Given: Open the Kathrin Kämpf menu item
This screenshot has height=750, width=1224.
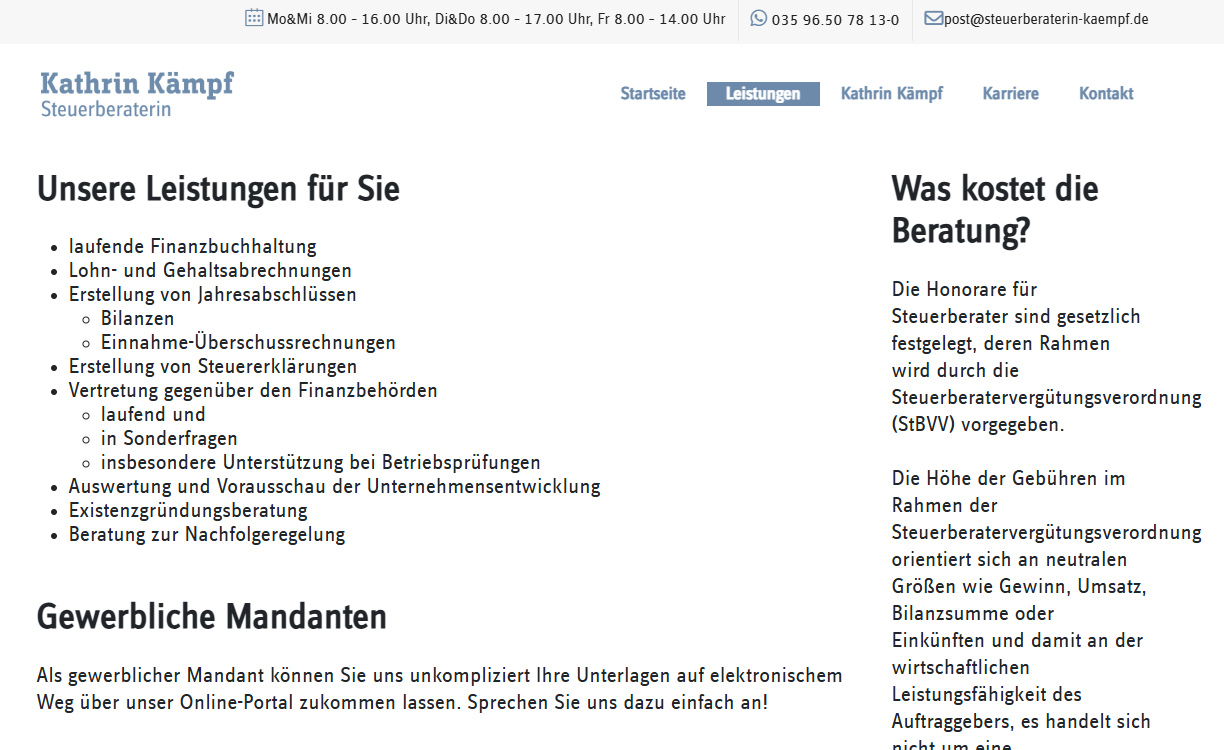Looking at the screenshot, I should (x=892, y=94).
